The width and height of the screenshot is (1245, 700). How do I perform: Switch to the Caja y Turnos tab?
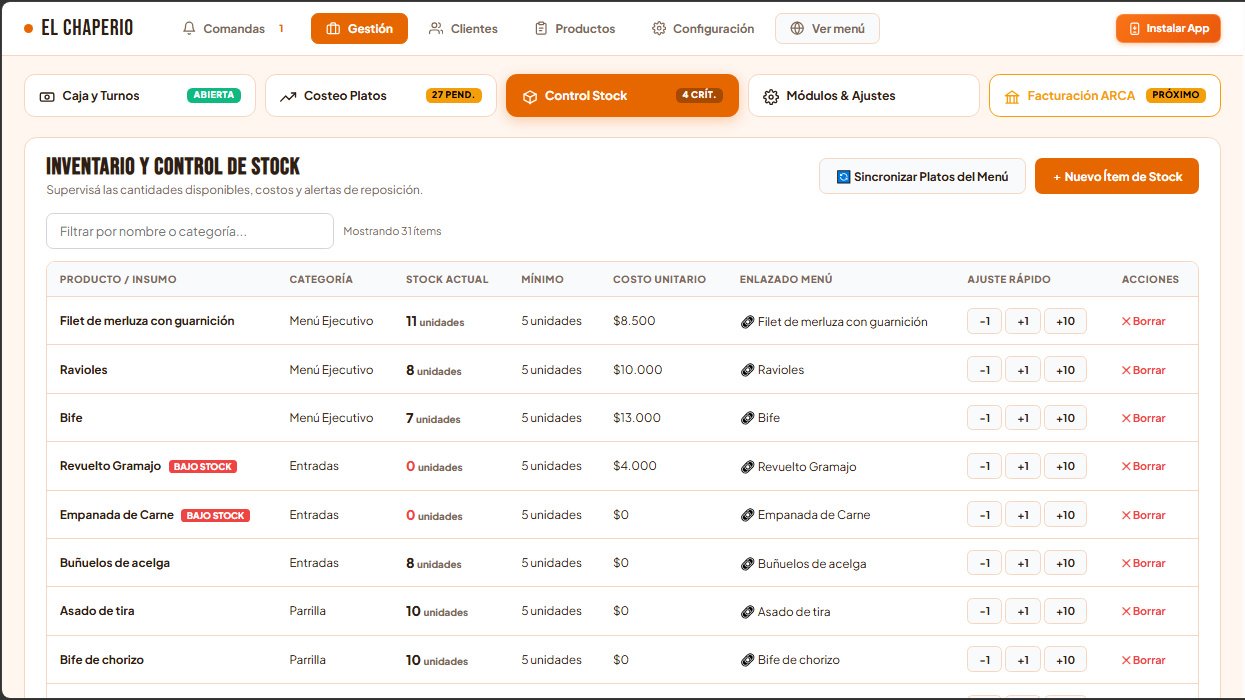[x=140, y=96]
